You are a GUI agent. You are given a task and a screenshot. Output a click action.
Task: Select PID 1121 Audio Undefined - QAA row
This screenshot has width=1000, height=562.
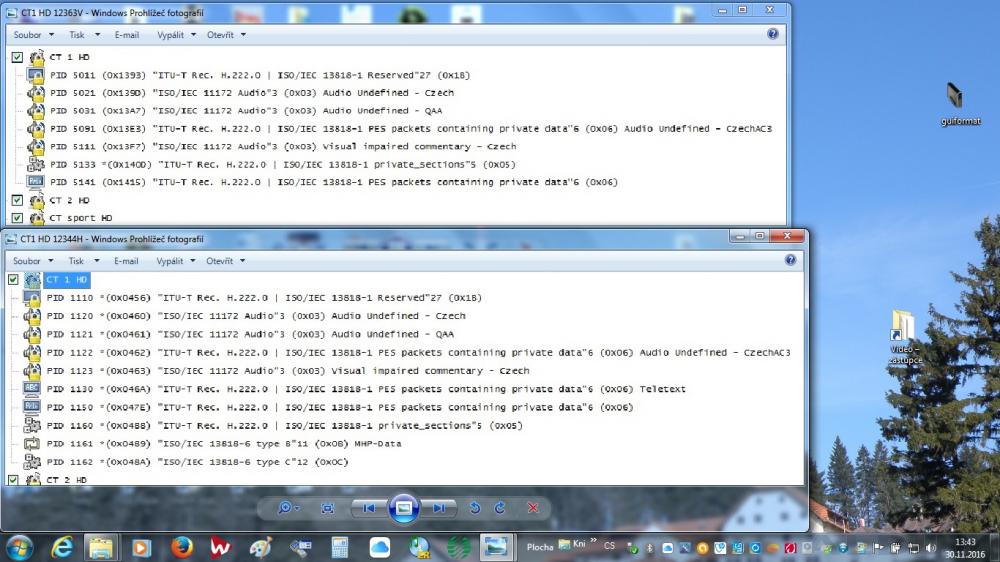(x=250, y=334)
